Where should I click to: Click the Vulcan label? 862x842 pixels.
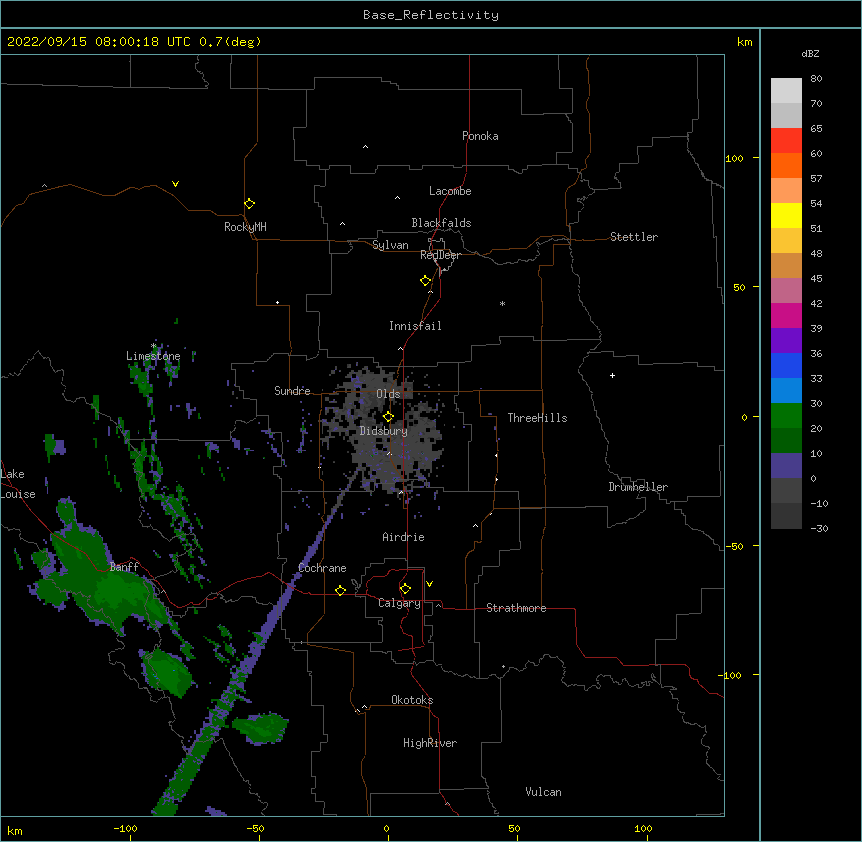(x=543, y=792)
